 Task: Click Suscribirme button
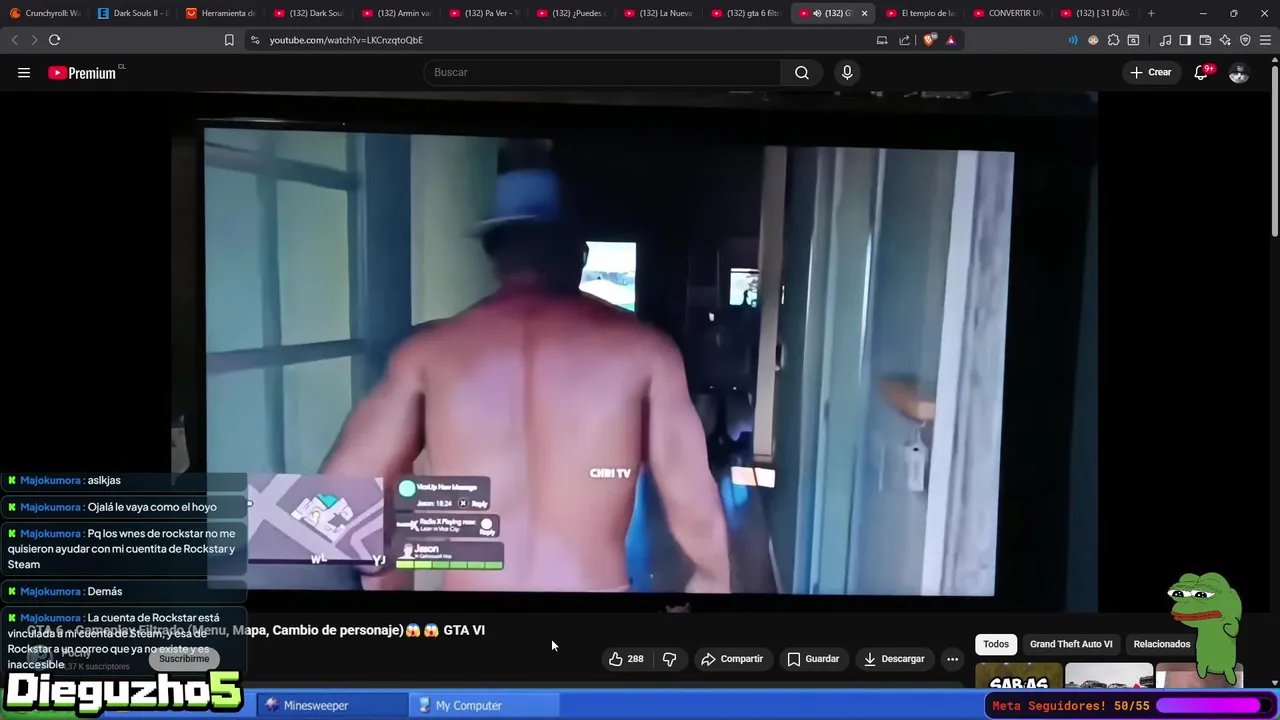[184, 659]
